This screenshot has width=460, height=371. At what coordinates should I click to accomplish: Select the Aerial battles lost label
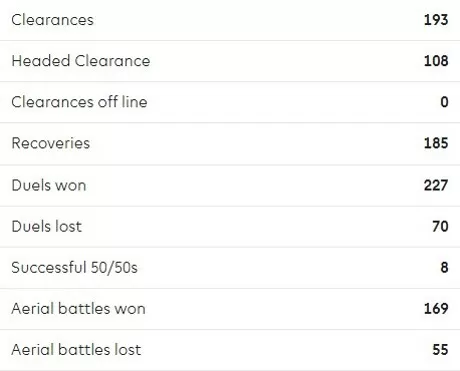pos(76,350)
